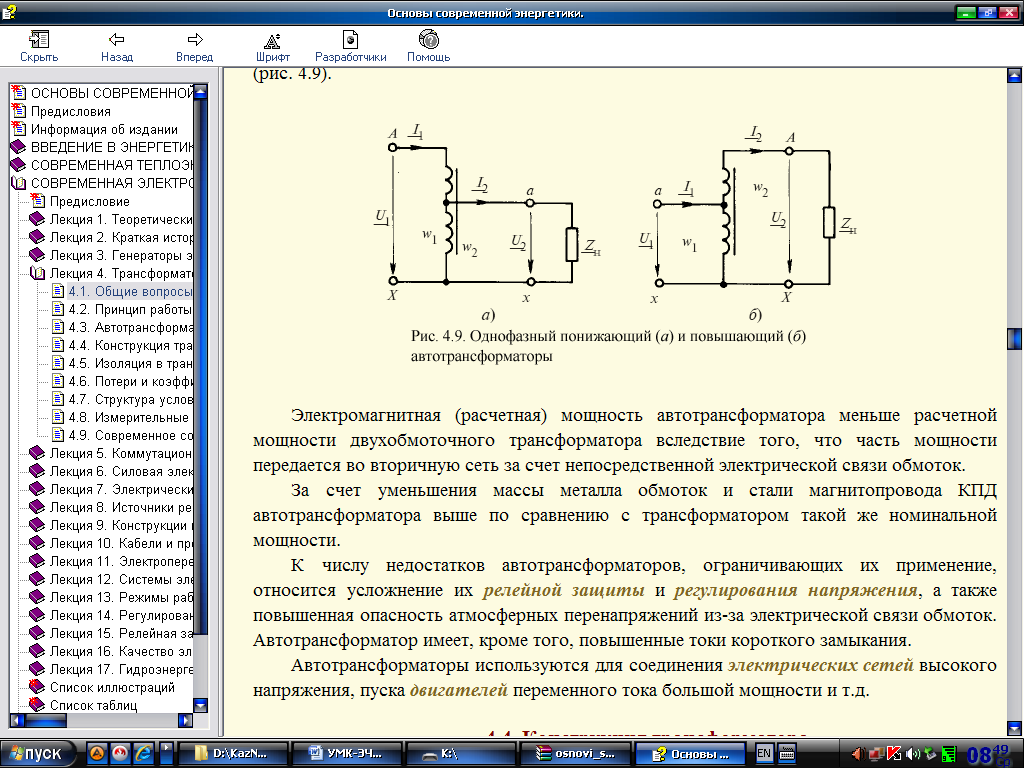Viewport: 1024px width, 768px height.
Task: Open the top-level Предисловия page
Action: [71, 112]
